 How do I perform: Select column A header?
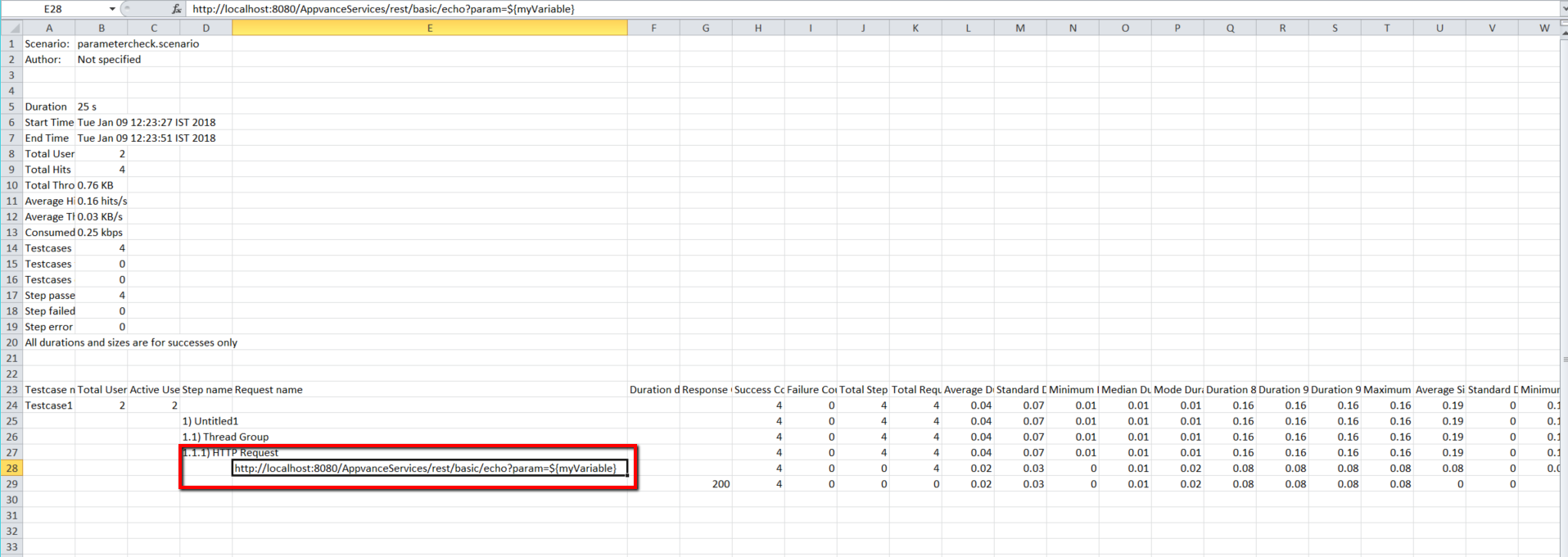click(x=49, y=28)
